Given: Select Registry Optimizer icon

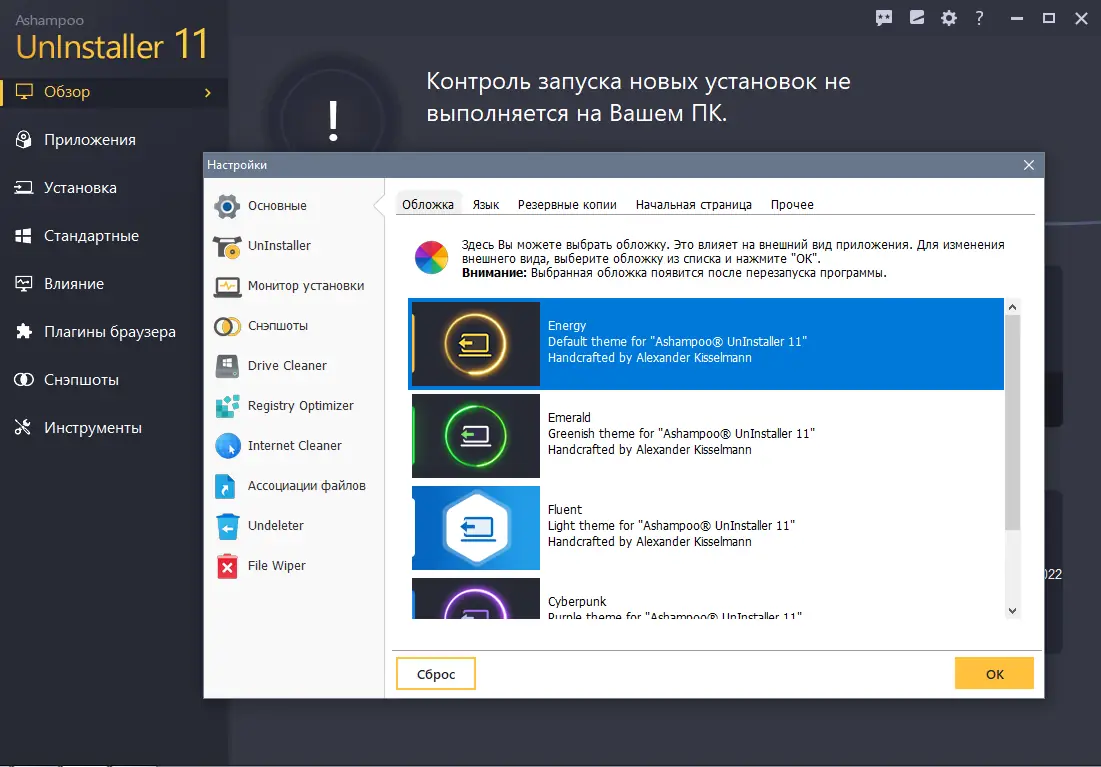Looking at the screenshot, I should point(227,406).
